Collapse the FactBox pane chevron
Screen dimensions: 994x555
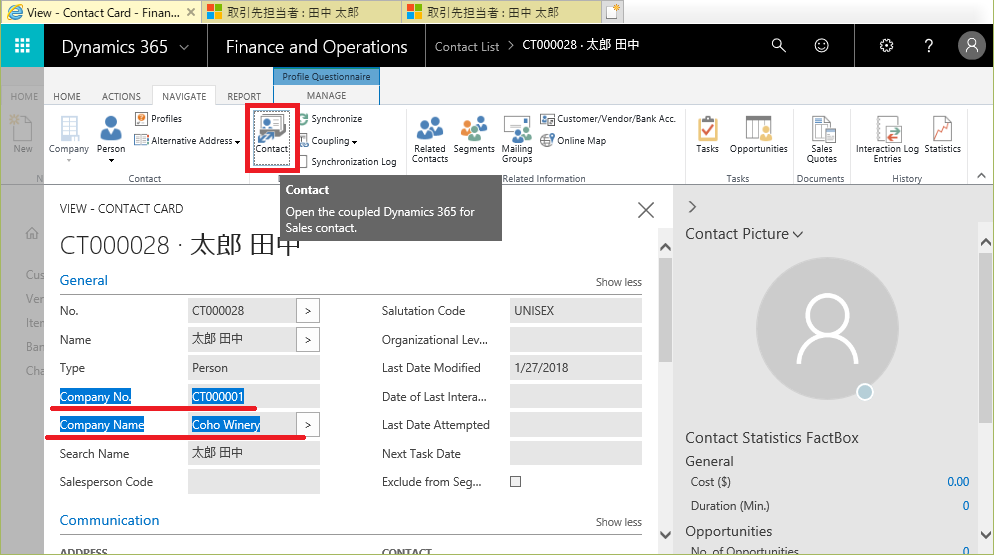pyautogui.click(x=692, y=207)
